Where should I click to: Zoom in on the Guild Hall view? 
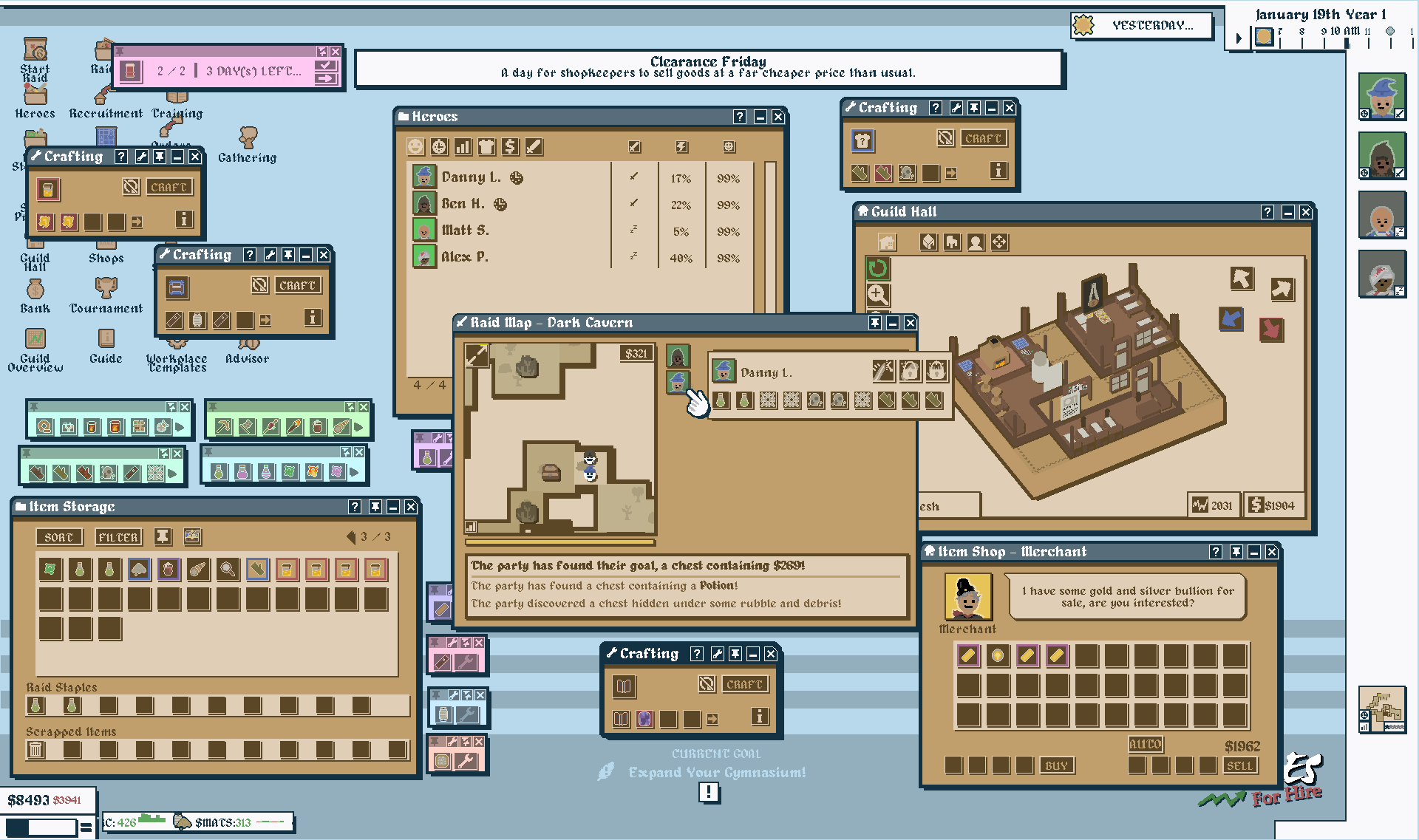[877, 294]
